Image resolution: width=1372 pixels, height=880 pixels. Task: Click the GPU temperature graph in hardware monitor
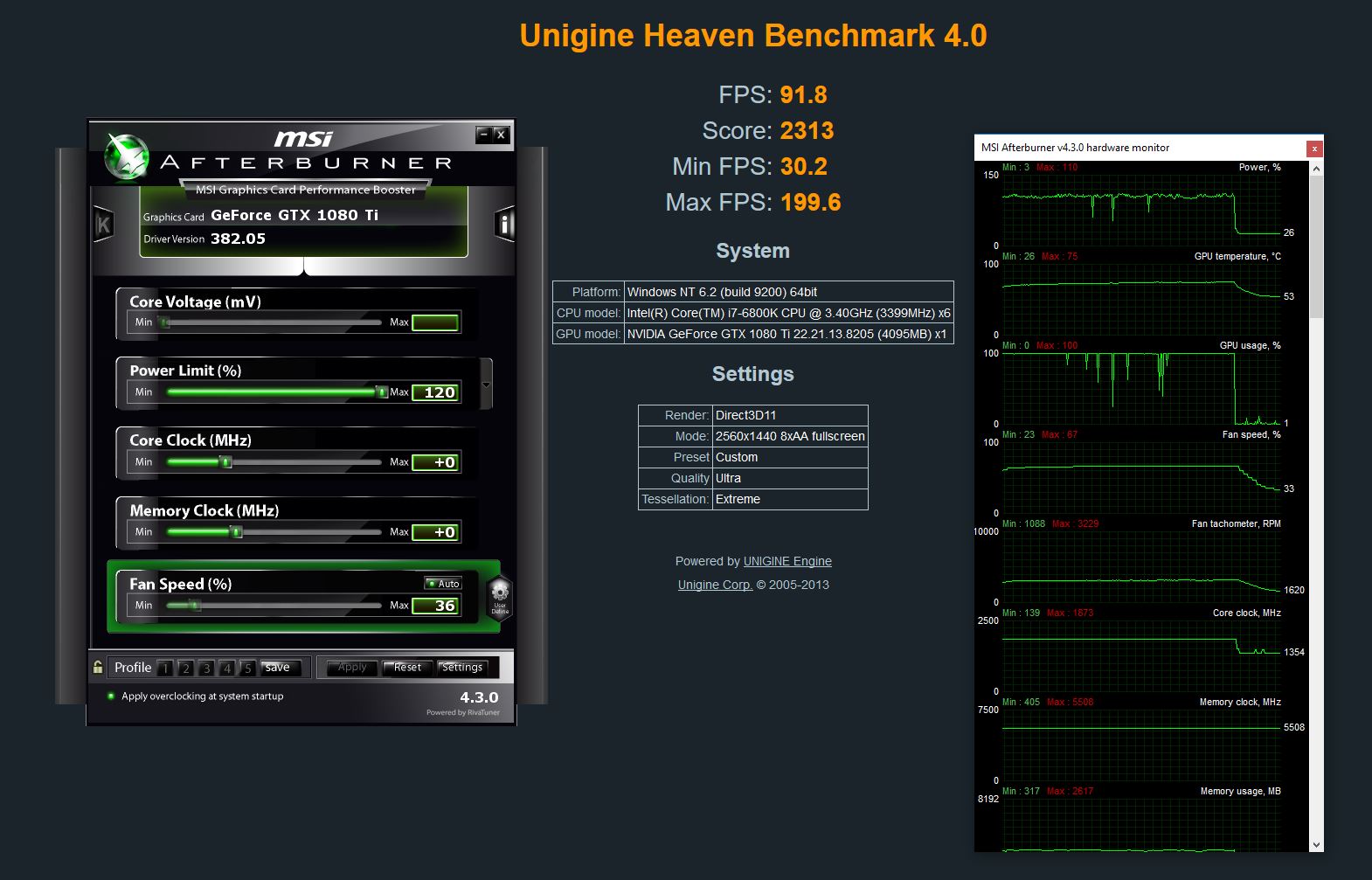[1141, 299]
